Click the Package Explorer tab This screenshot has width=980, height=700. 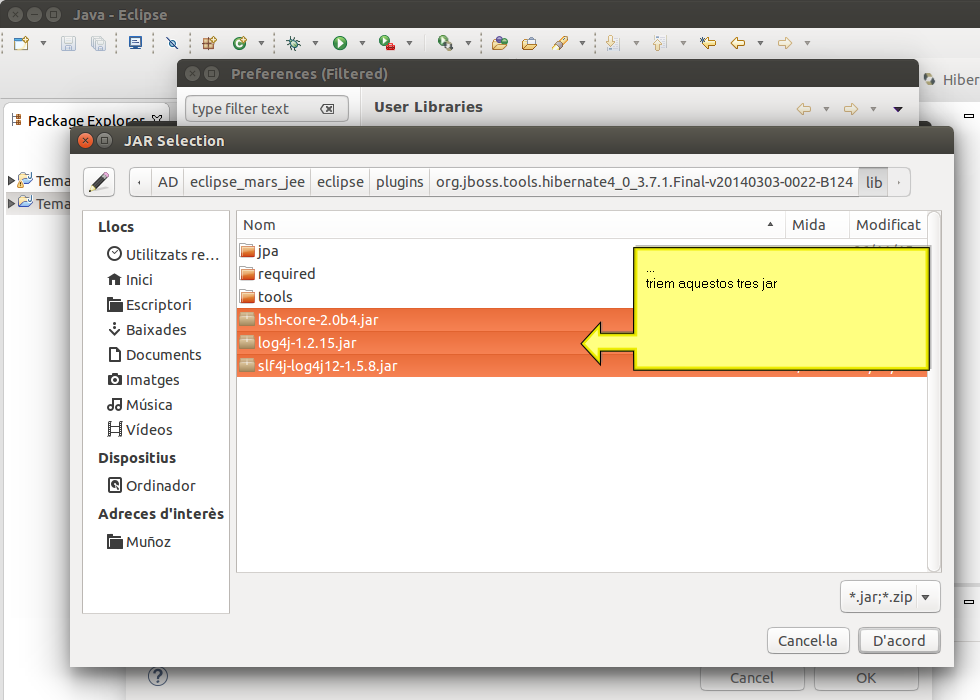(x=86, y=120)
